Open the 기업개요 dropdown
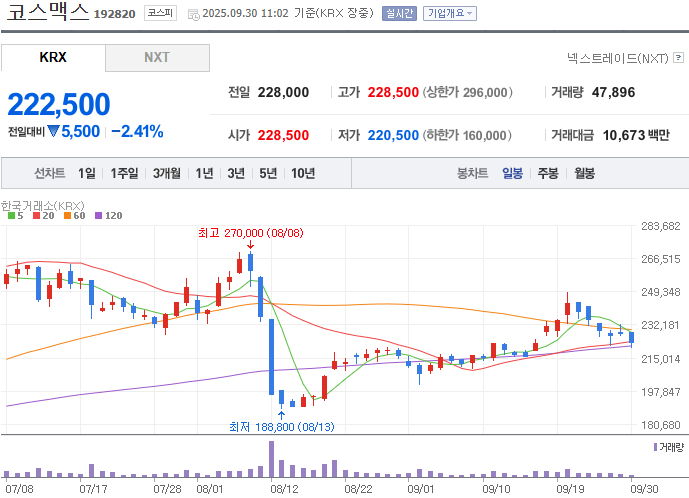The image size is (689, 498). 450,14
